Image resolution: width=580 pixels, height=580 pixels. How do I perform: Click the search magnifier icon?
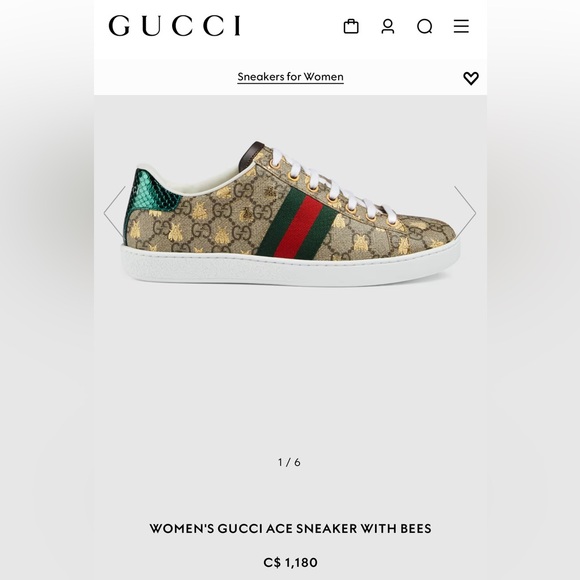(x=425, y=27)
